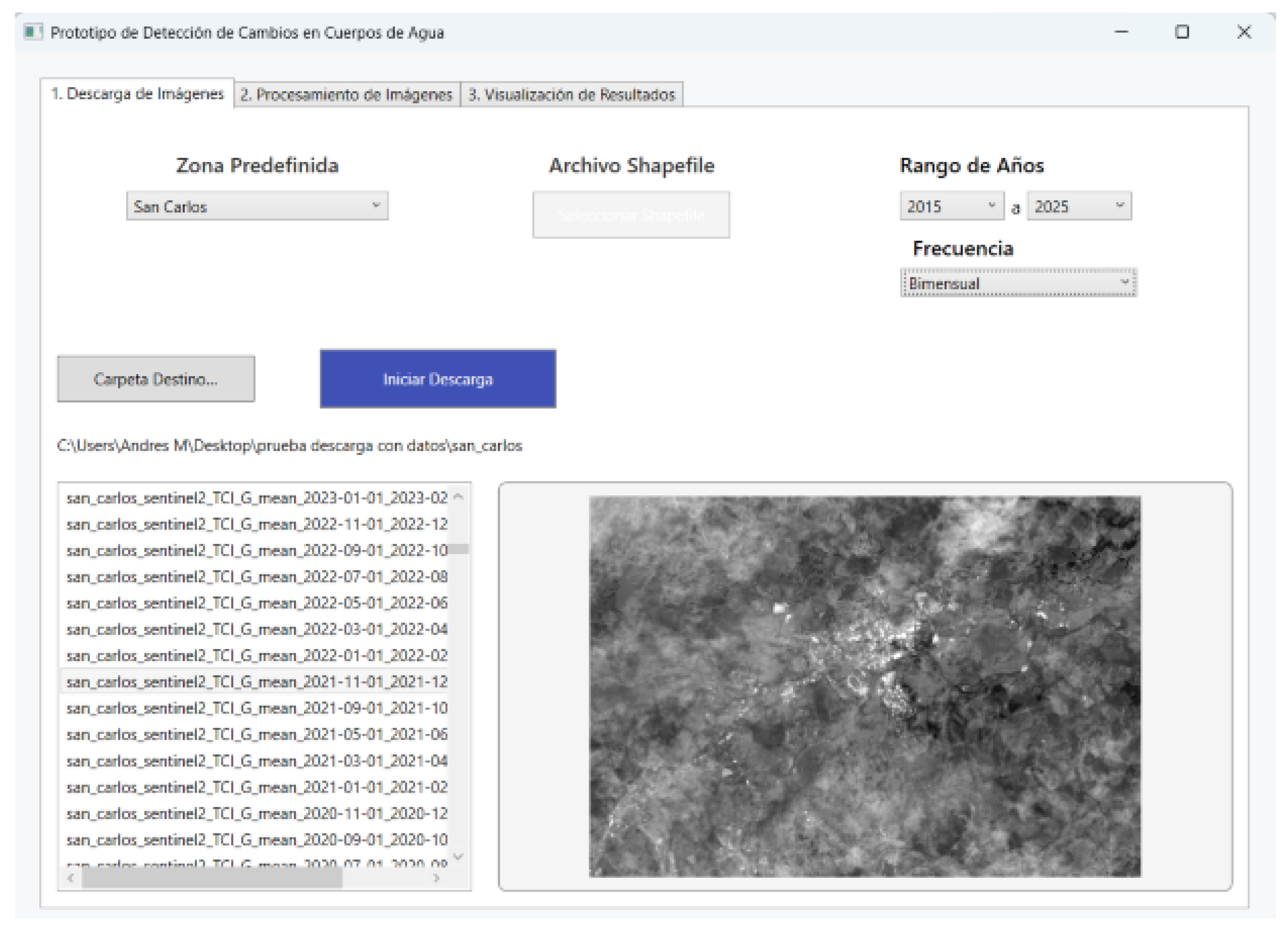The width and height of the screenshot is (1288, 932).
Task: Maximize the application window
Action: tap(1182, 33)
